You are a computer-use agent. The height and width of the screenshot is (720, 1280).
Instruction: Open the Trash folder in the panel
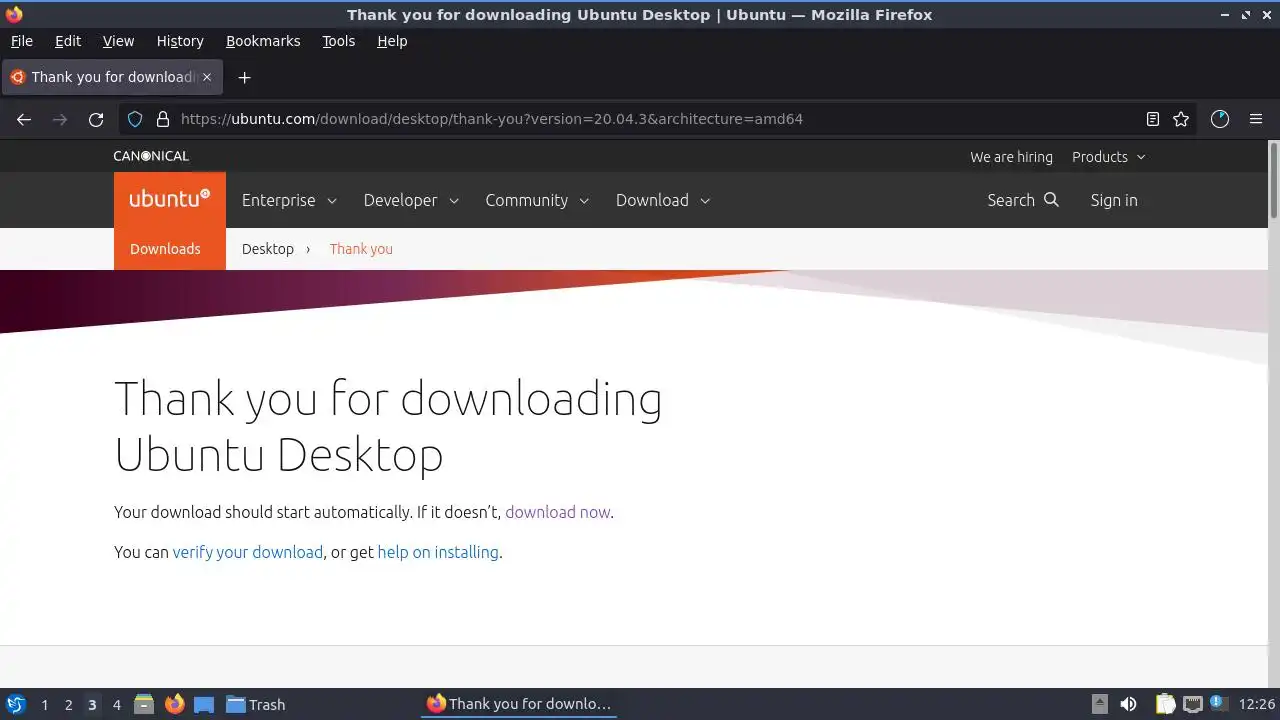click(x=256, y=704)
